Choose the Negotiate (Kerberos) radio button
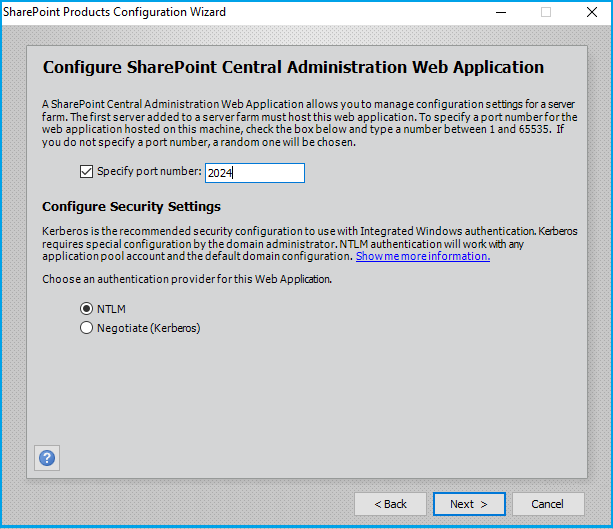This screenshot has height=529, width=613. coord(86,327)
